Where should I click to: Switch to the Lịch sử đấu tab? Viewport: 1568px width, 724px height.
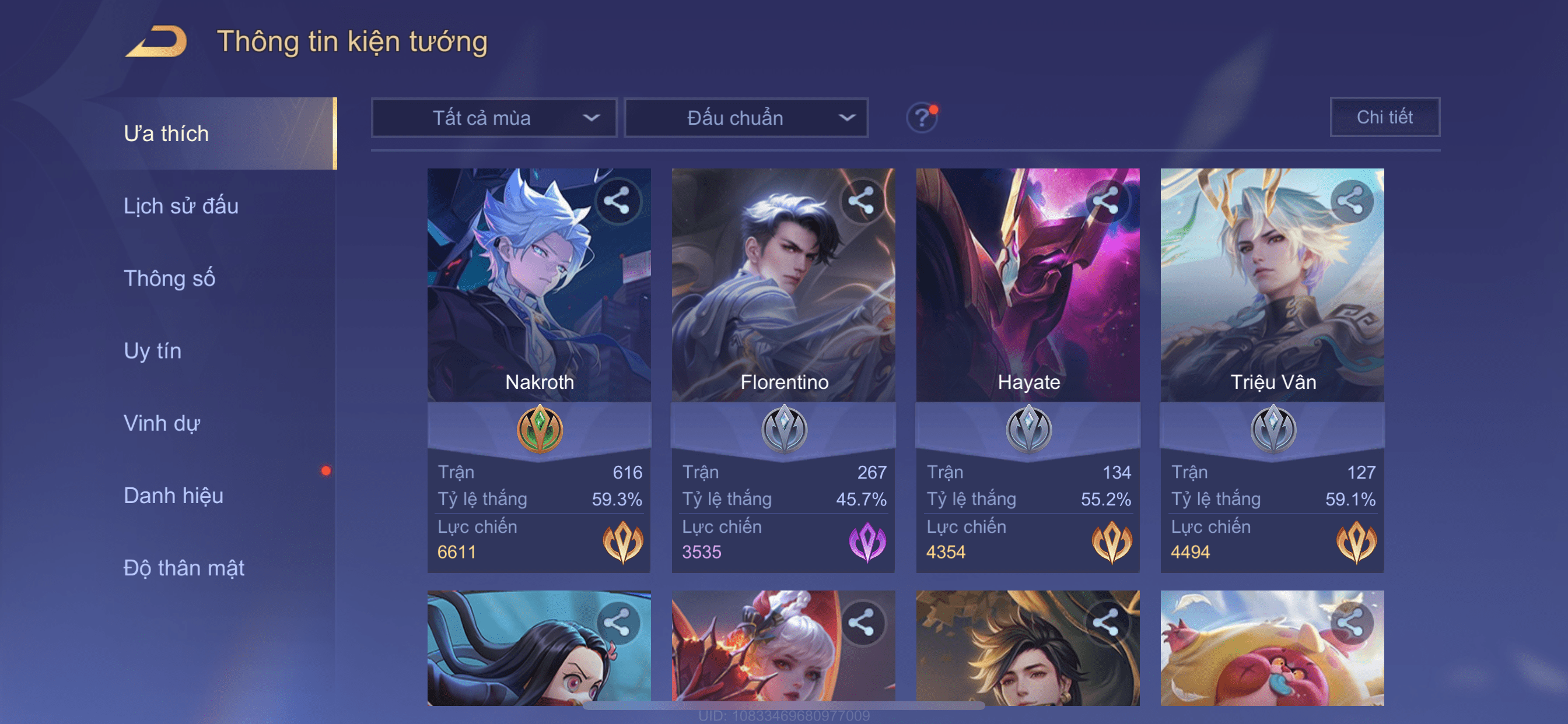pos(181,206)
